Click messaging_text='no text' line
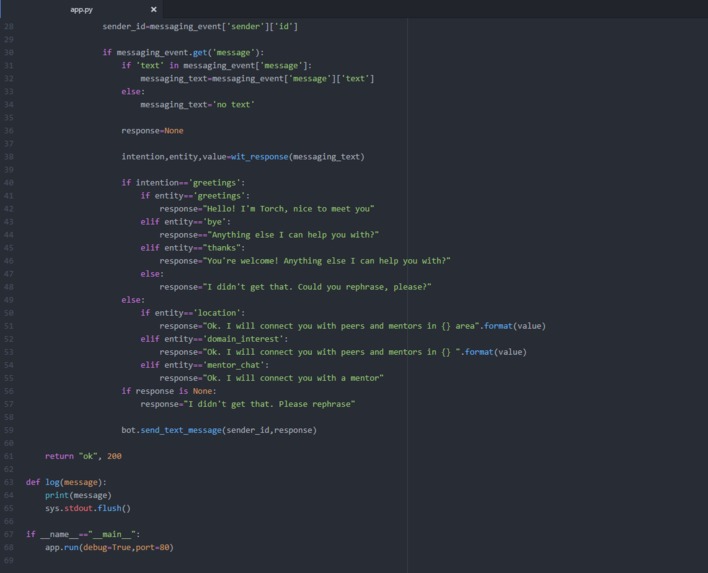Screen dimensions: 708x573 point(197,105)
